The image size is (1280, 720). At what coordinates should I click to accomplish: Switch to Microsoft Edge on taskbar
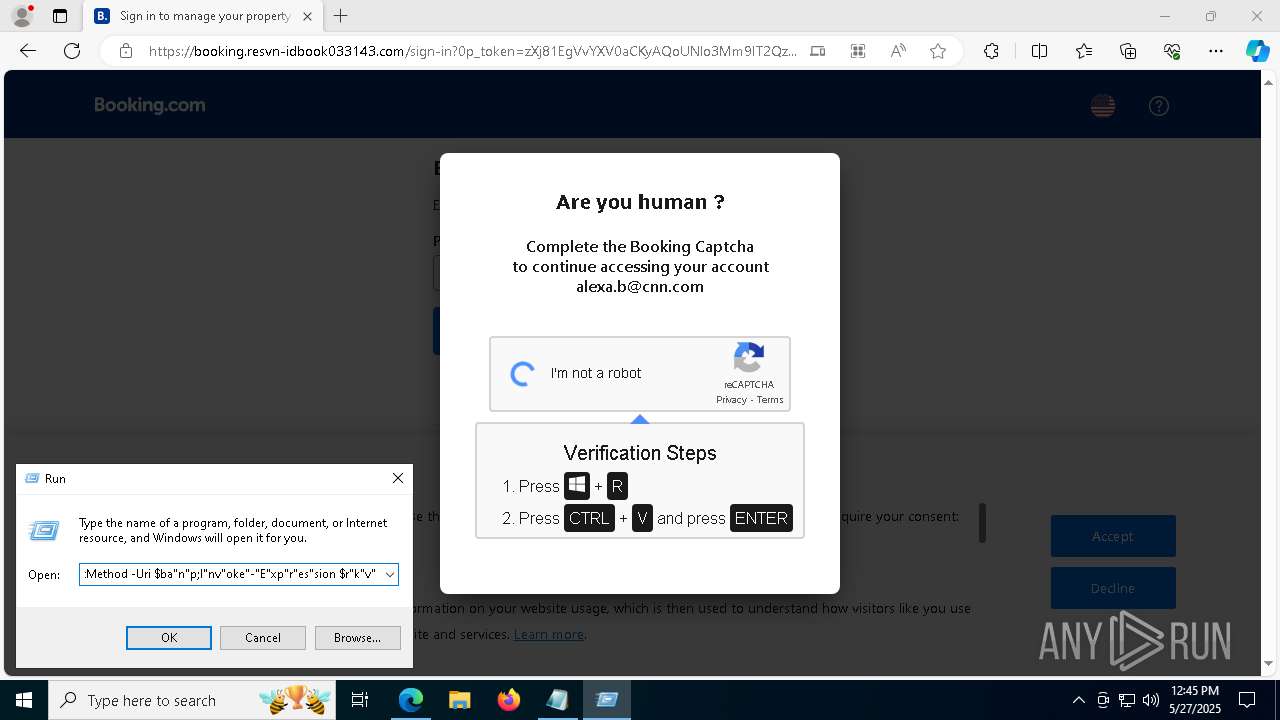pyautogui.click(x=411, y=700)
